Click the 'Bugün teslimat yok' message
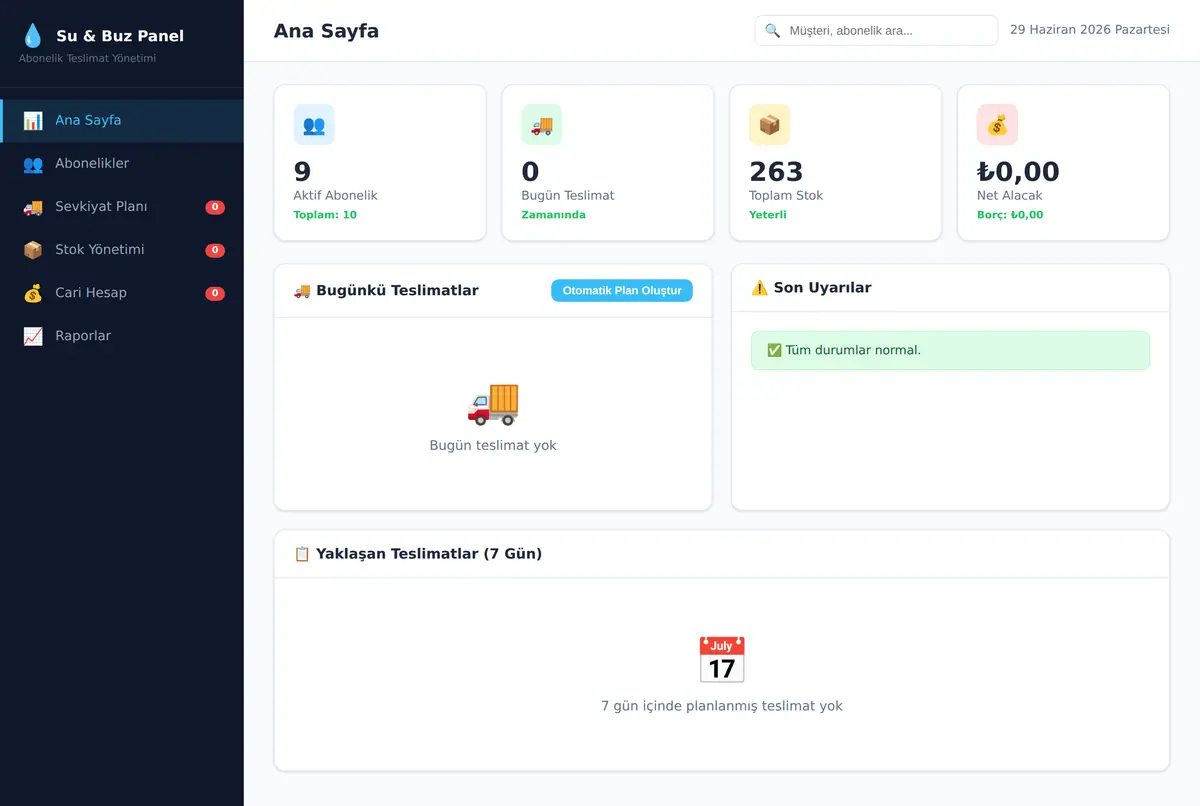The image size is (1200, 806). coord(493,446)
